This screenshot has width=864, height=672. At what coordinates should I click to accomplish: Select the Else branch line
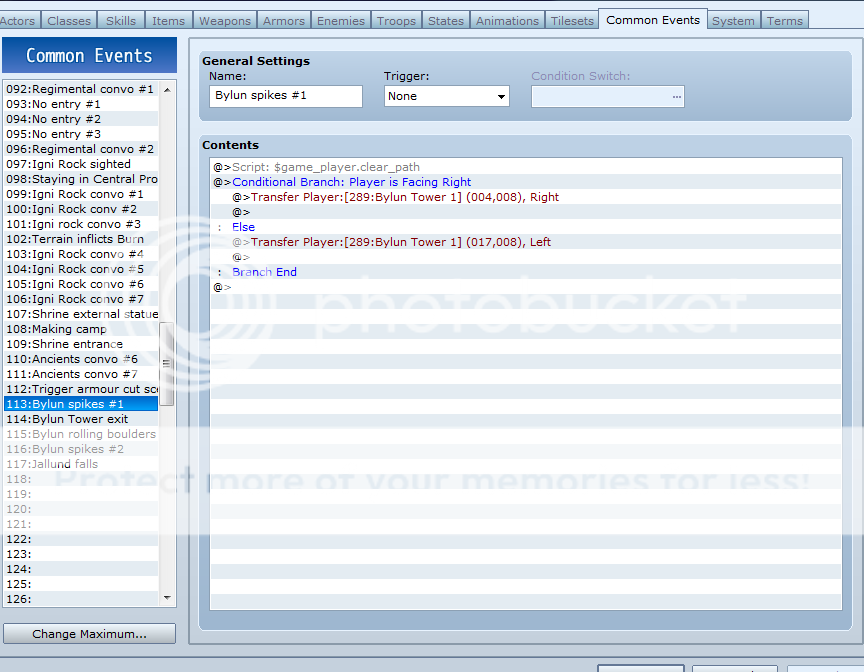pos(243,227)
